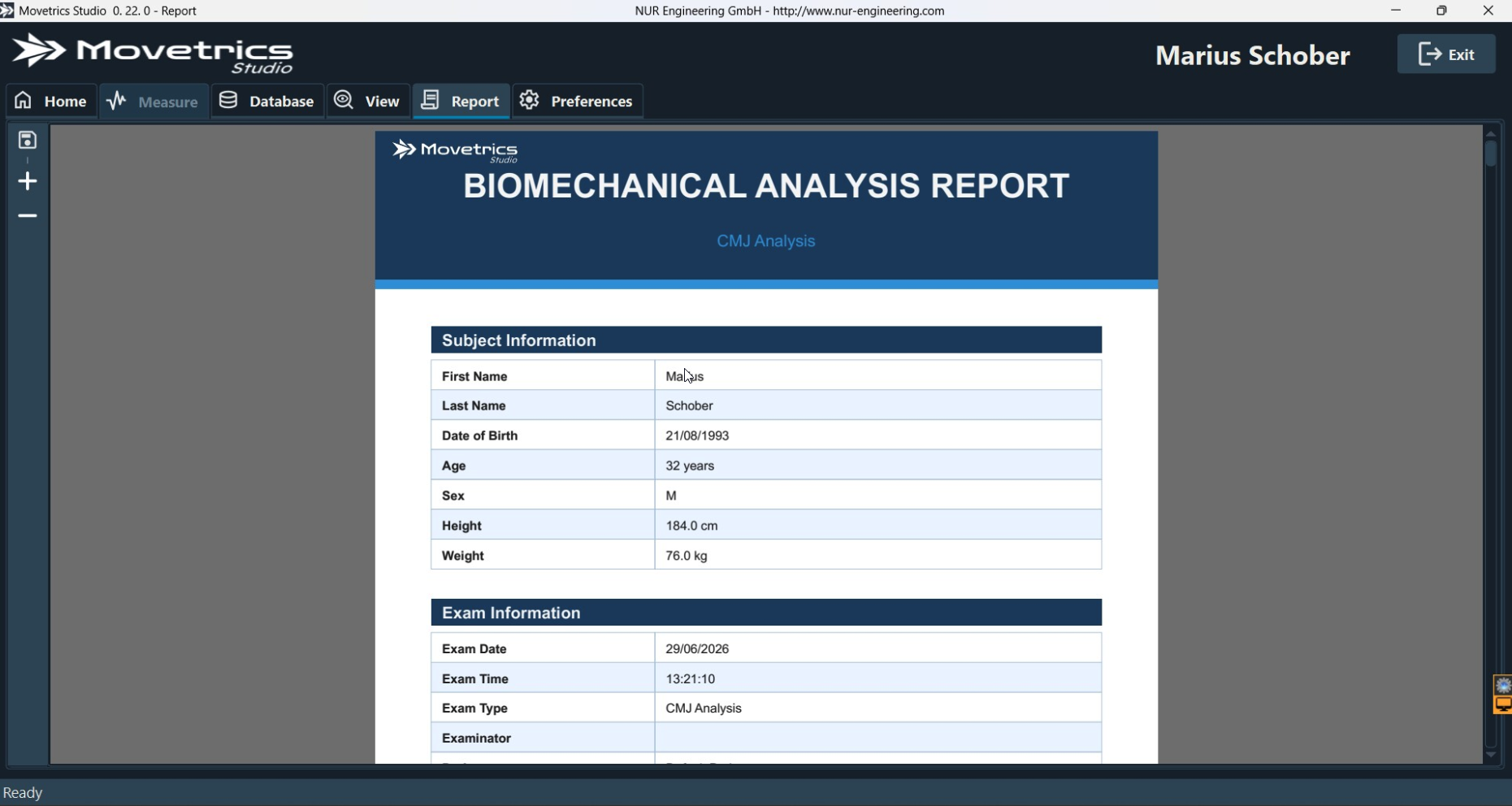Select the exam time 13:21:10

coord(691,679)
